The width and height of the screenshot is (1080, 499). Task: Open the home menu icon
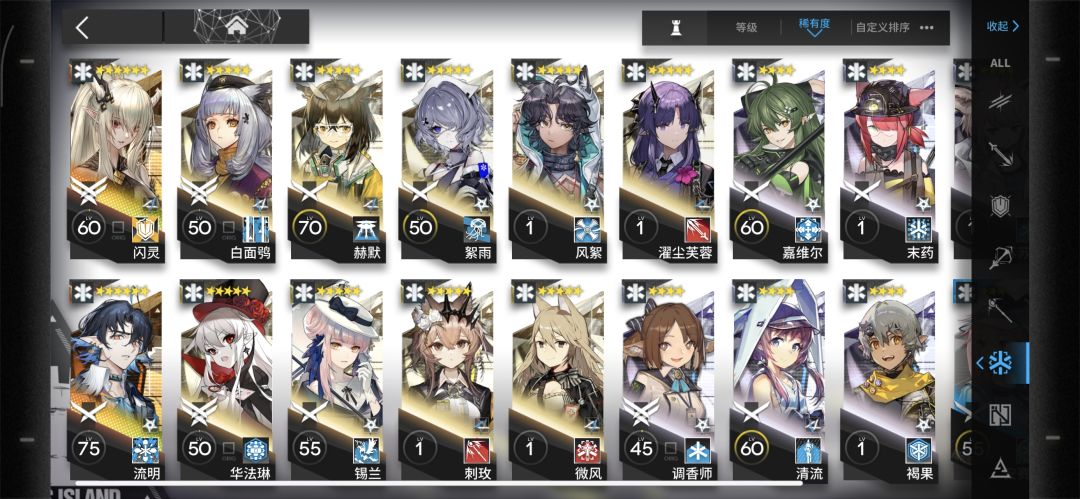click(236, 27)
